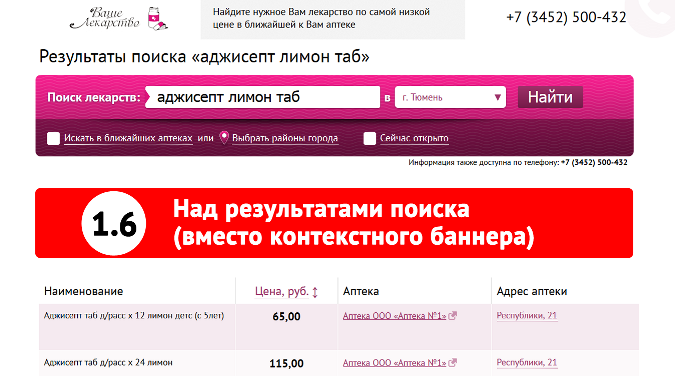Screen dimensions: 675x376
Task: Click price sort arrow icon in Цена column
Action: click(x=315, y=292)
